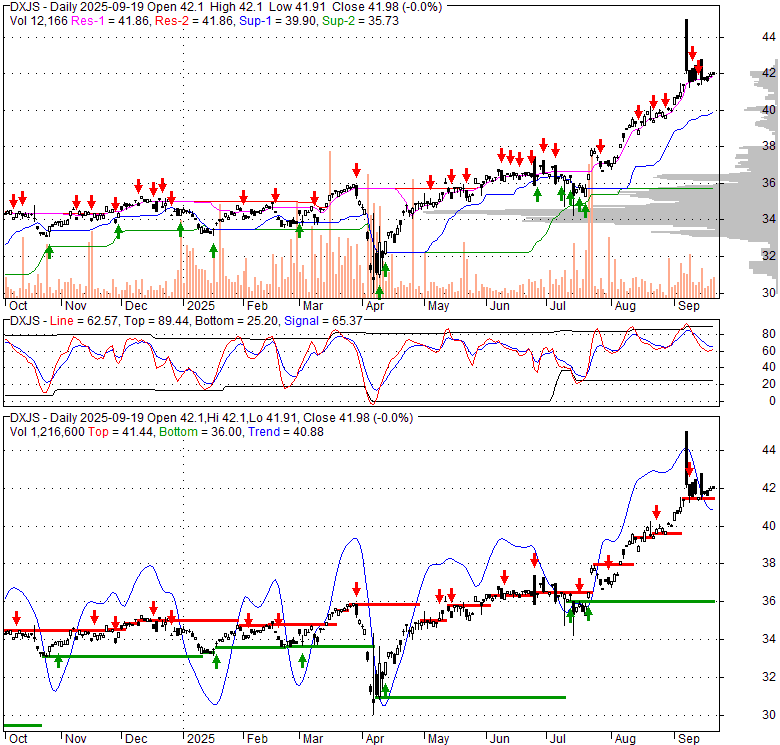
Task: Click the May label on top chart axis
Action: coord(438,306)
